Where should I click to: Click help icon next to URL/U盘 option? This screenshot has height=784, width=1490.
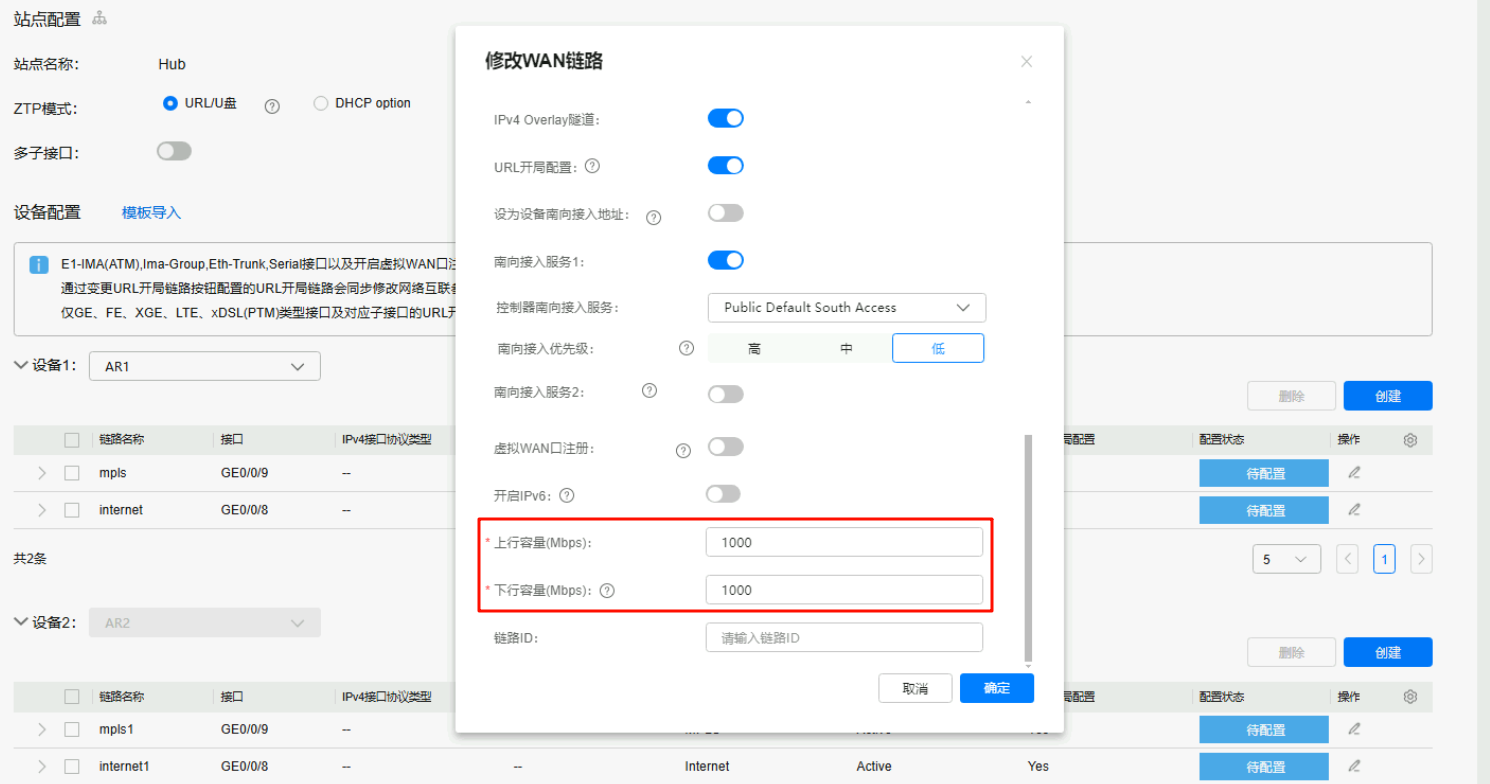click(x=272, y=105)
